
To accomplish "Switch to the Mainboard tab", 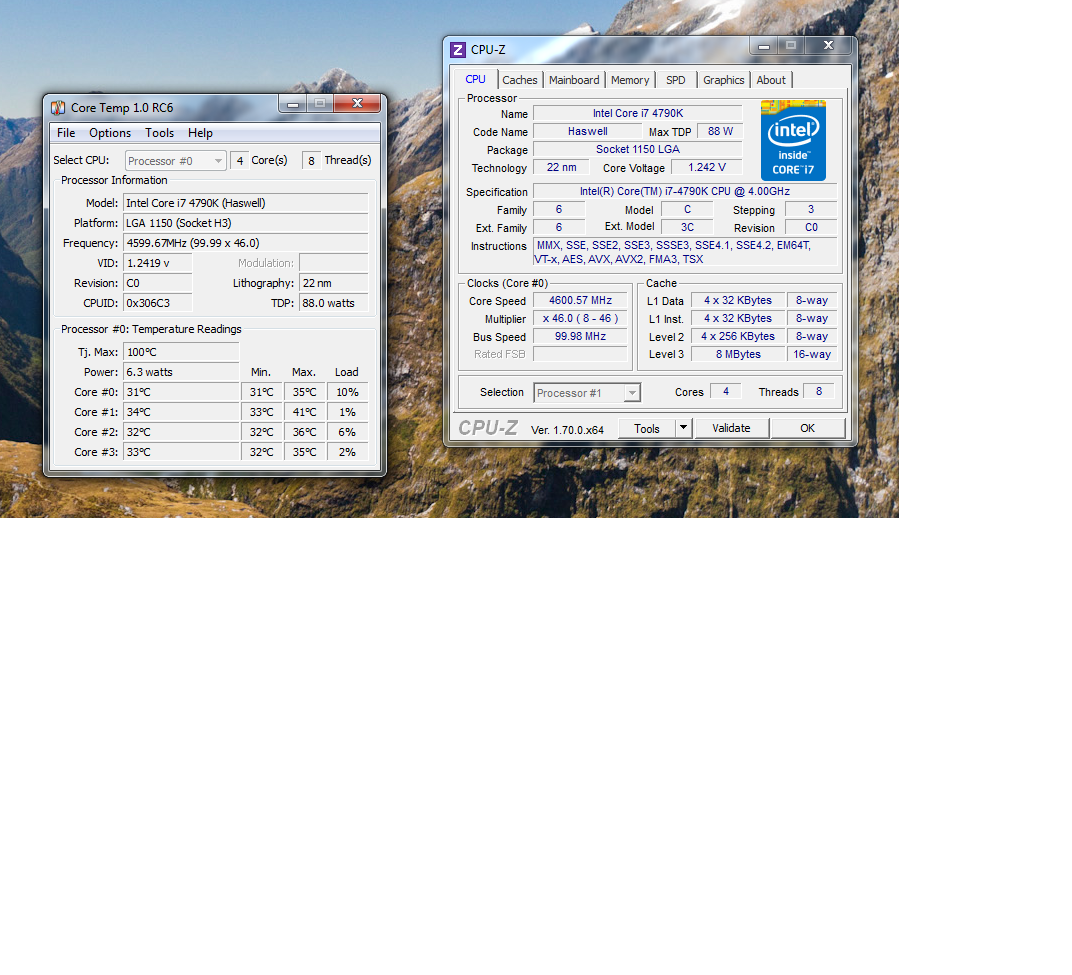I will pyautogui.click(x=574, y=80).
